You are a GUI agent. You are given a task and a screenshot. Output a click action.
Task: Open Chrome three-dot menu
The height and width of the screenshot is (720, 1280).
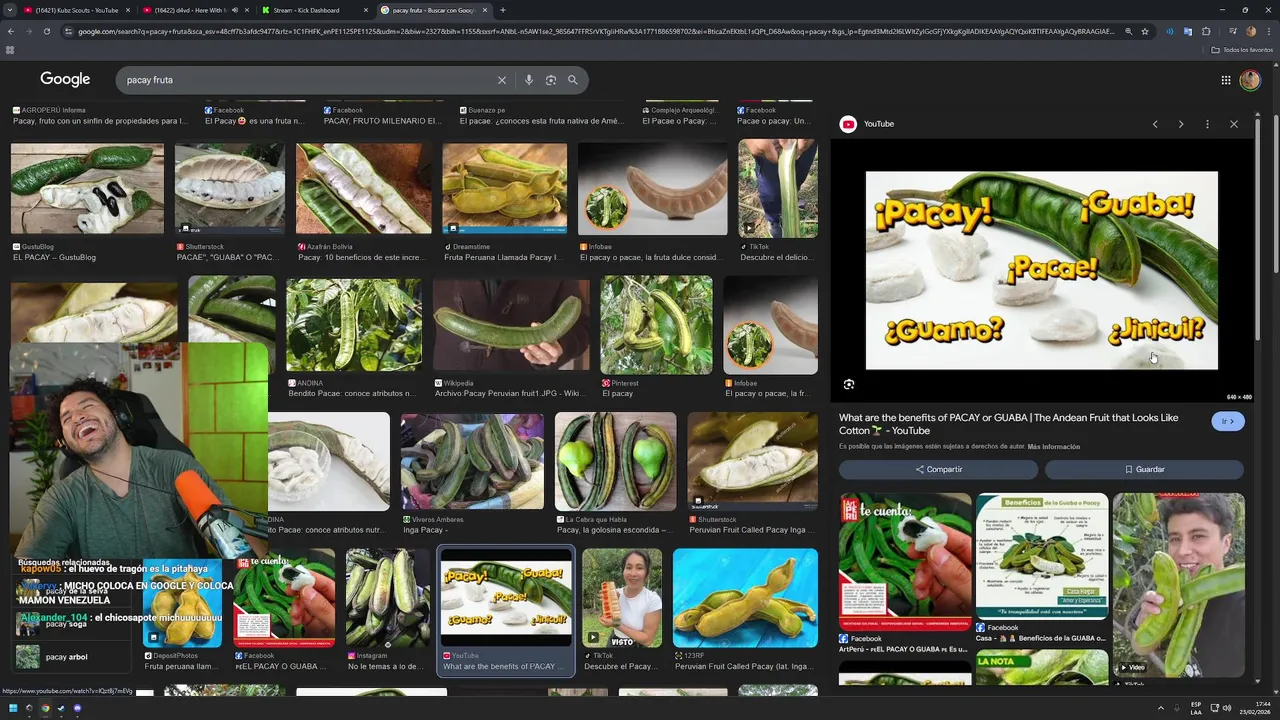click(1268, 31)
